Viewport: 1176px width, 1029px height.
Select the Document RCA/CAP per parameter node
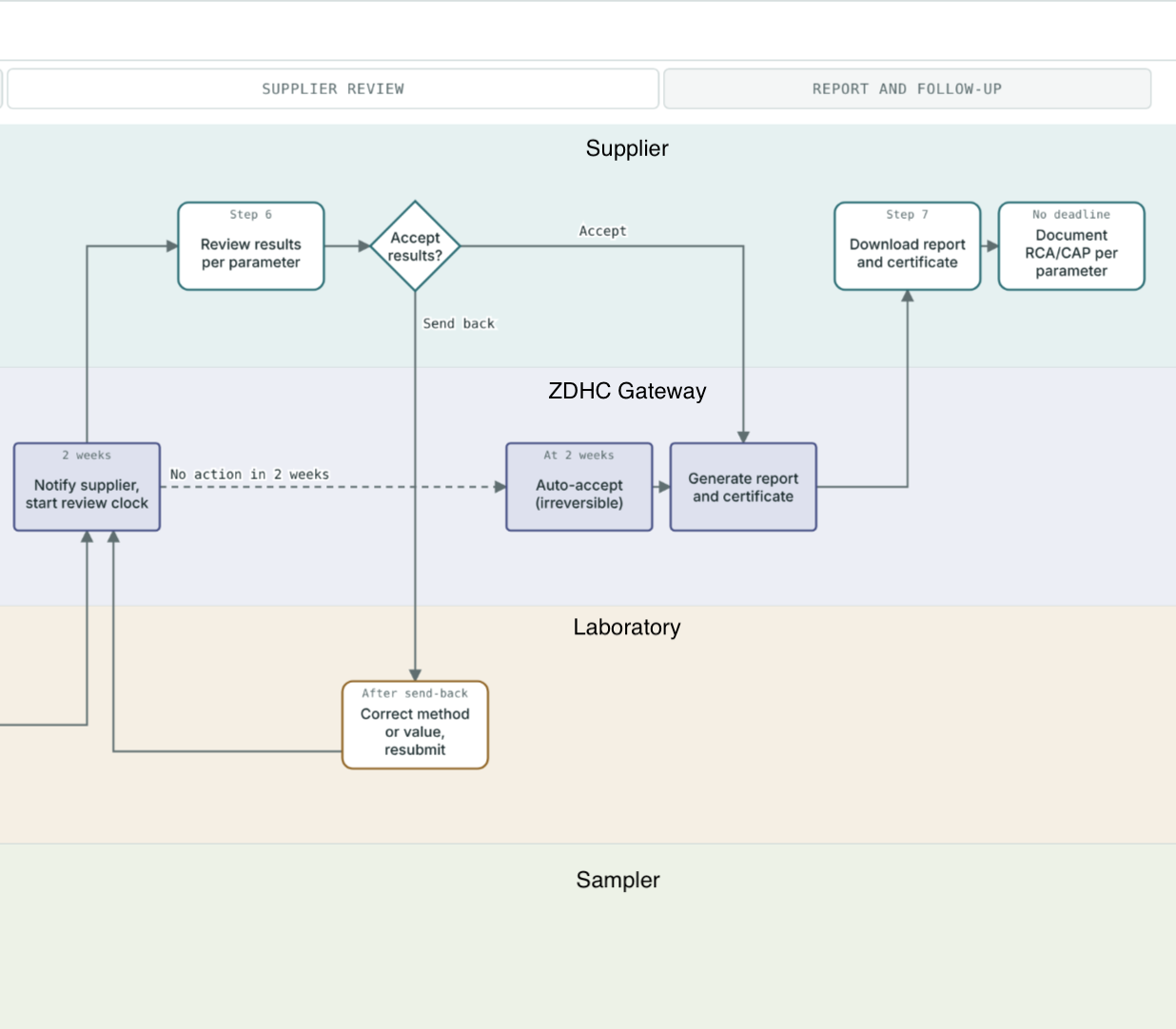tap(1071, 246)
